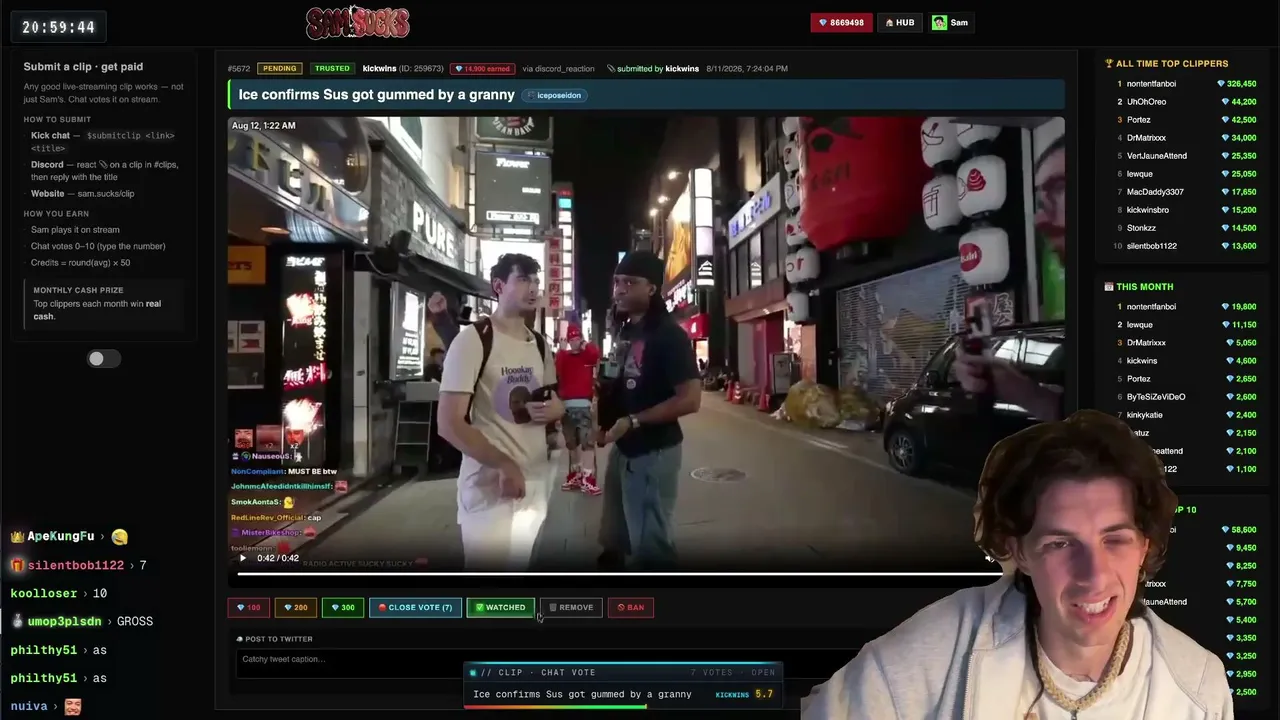Viewport: 1280px width, 720px height.
Task: Click the PENDING status badge
Action: [x=279, y=69]
